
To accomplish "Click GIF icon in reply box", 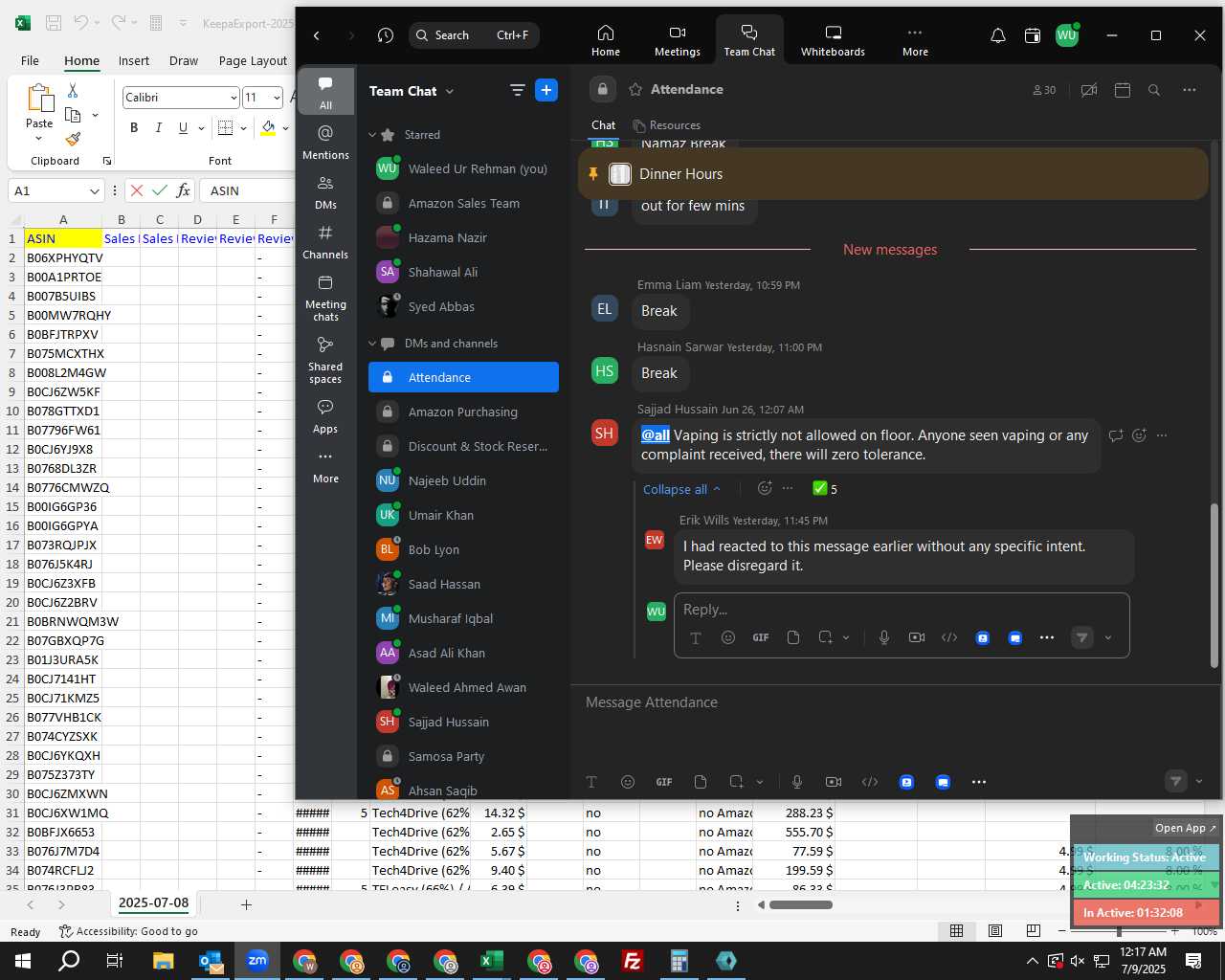I will click(x=761, y=637).
